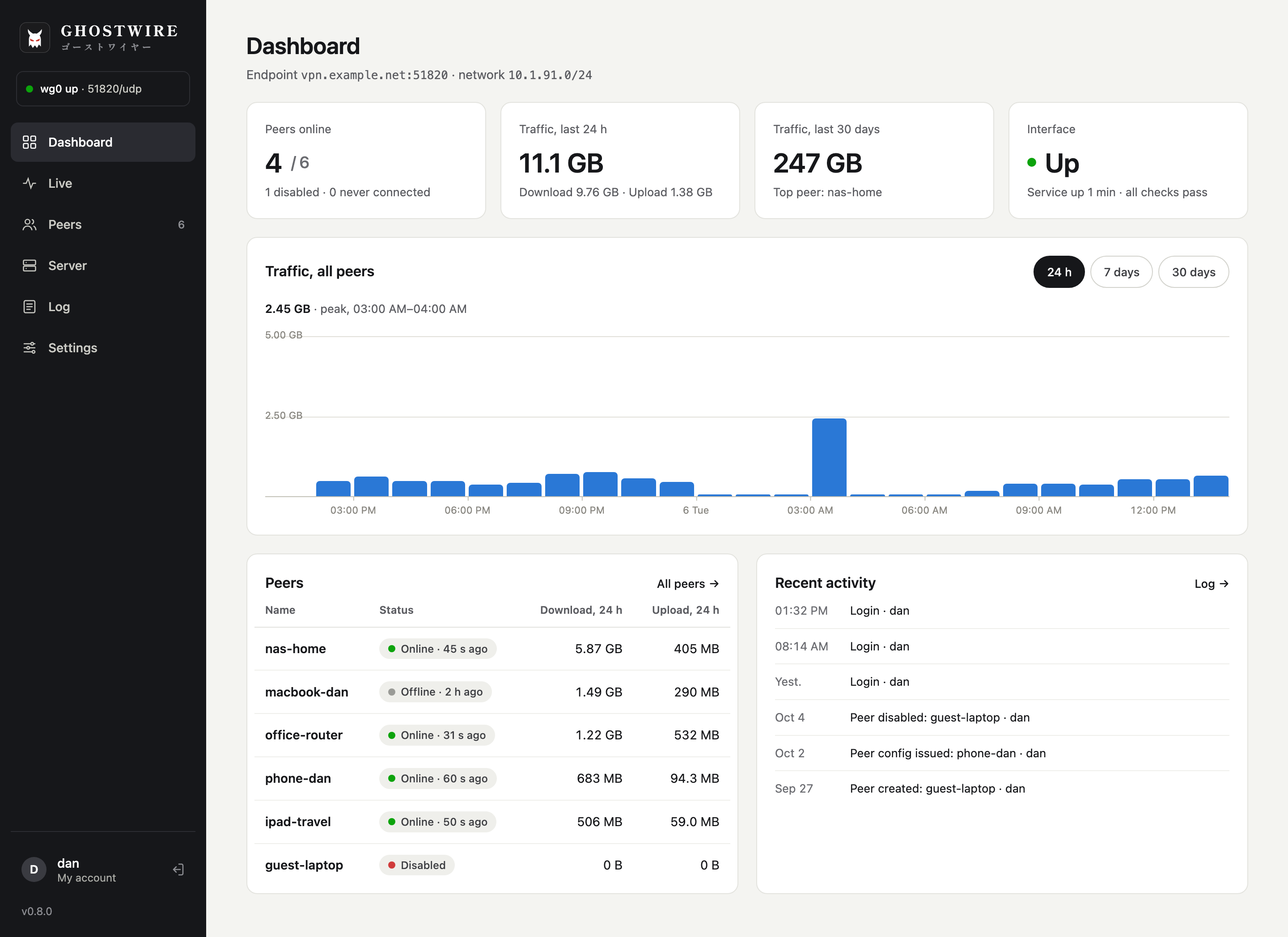1288x937 pixels.
Task: Click the Ghostwire cat logo icon
Action: tap(34, 38)
